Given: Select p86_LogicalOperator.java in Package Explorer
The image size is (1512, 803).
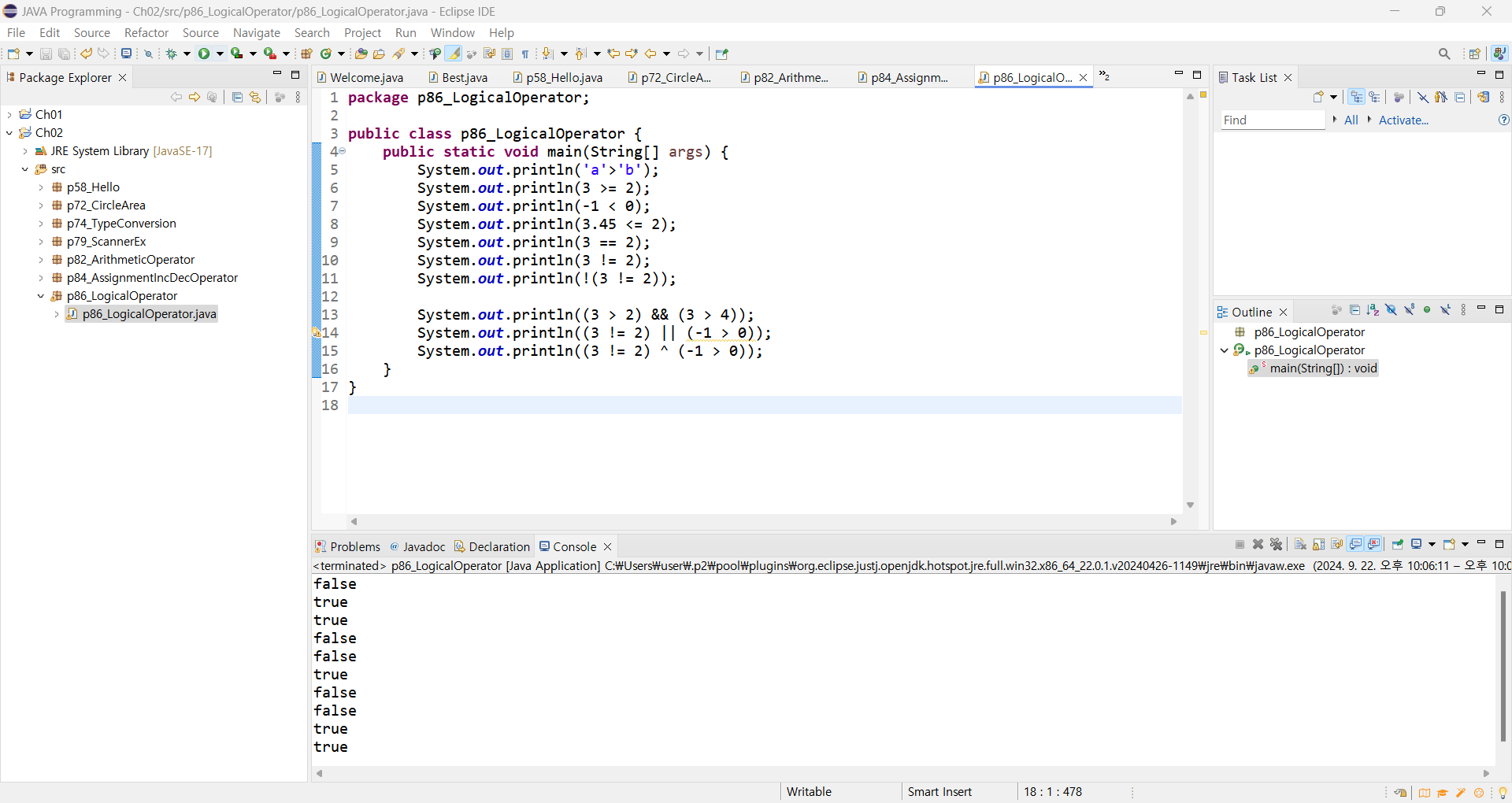Looking at the screenshot, I should tap(142, 313).
